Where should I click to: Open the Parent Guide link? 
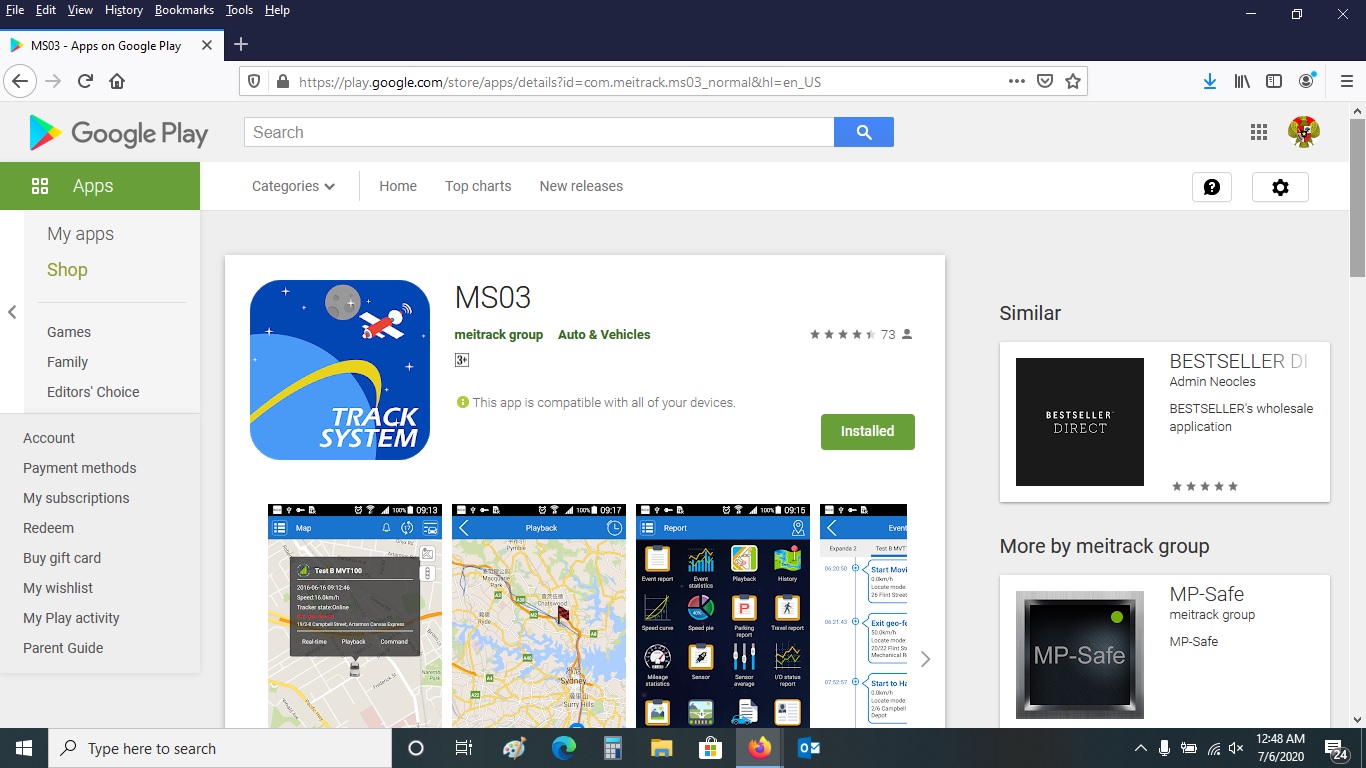63,648
